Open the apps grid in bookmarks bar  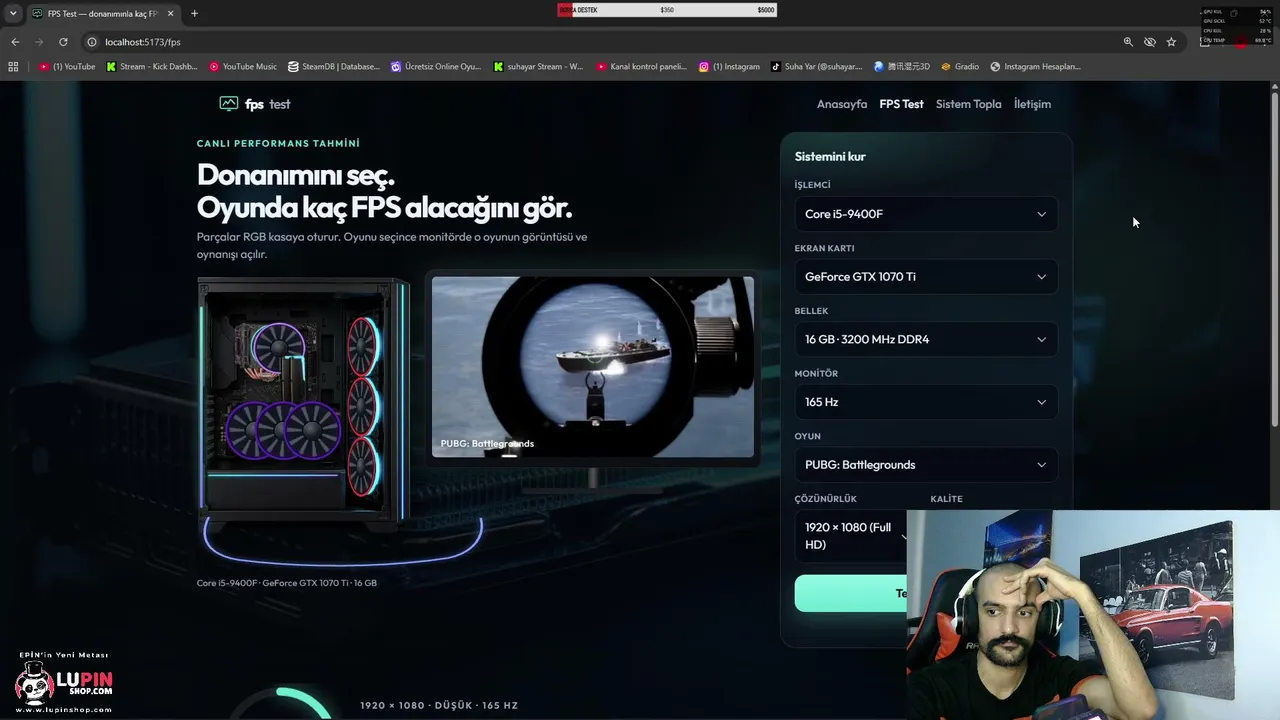[13, 67]
